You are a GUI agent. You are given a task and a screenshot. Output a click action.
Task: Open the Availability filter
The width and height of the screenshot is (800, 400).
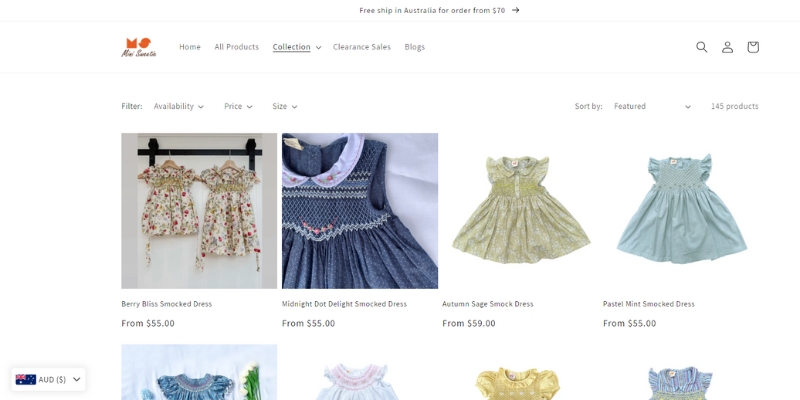[x=178, y=106]
